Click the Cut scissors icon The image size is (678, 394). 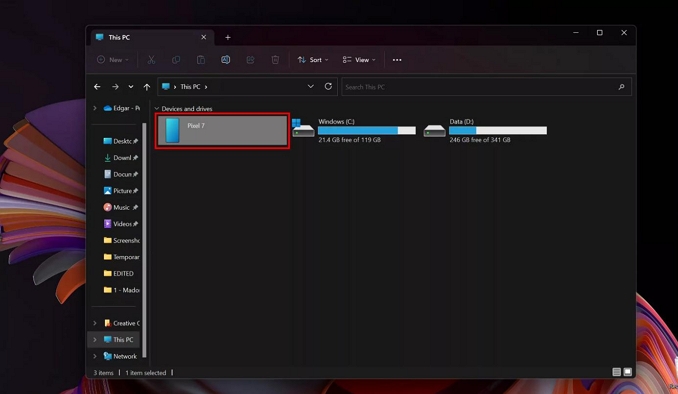click(151, 60)
